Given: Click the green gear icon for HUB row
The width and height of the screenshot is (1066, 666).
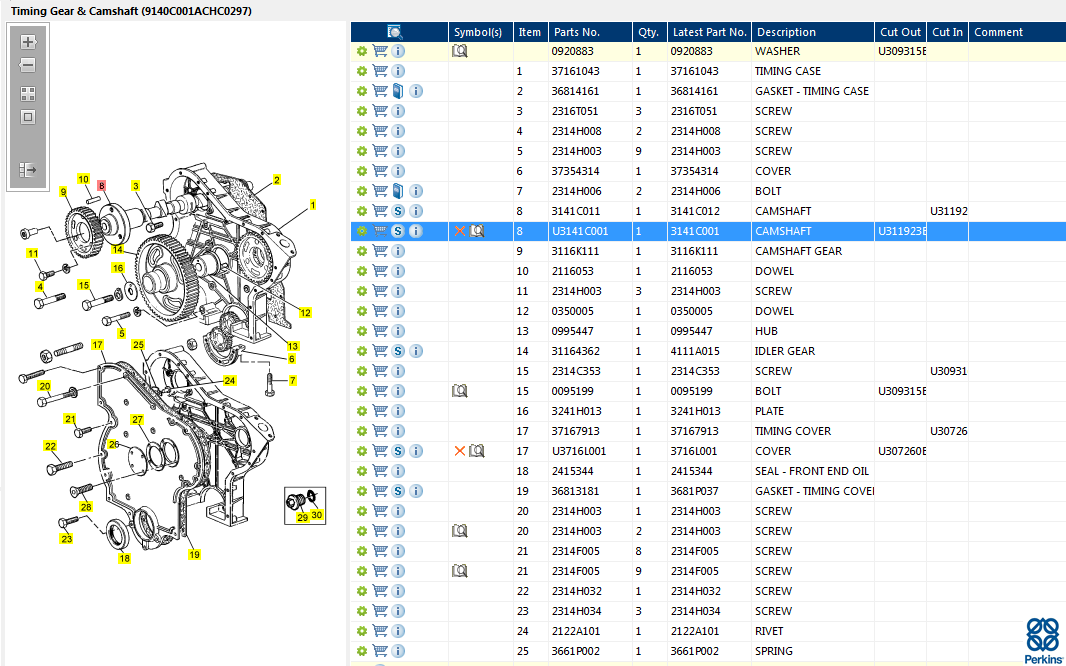Looking at the screenshot, I should (362, 331).
